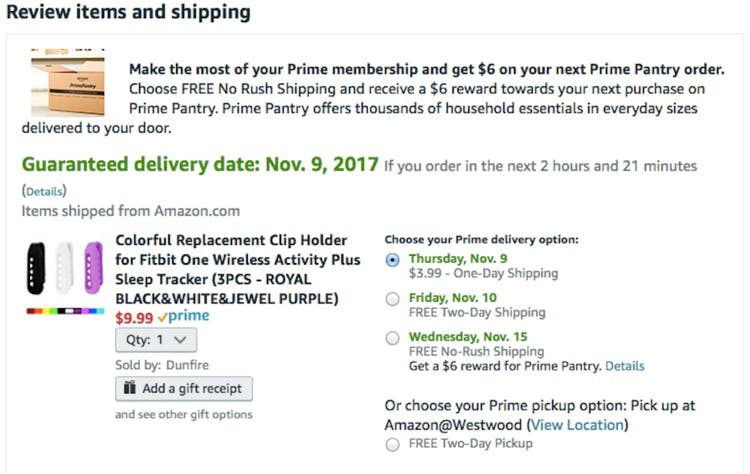Pick Wednesday, Nov. 15 No-Rush Shipping
The image size is (750, 474).
pyautogui.click(x=392, y=338)
